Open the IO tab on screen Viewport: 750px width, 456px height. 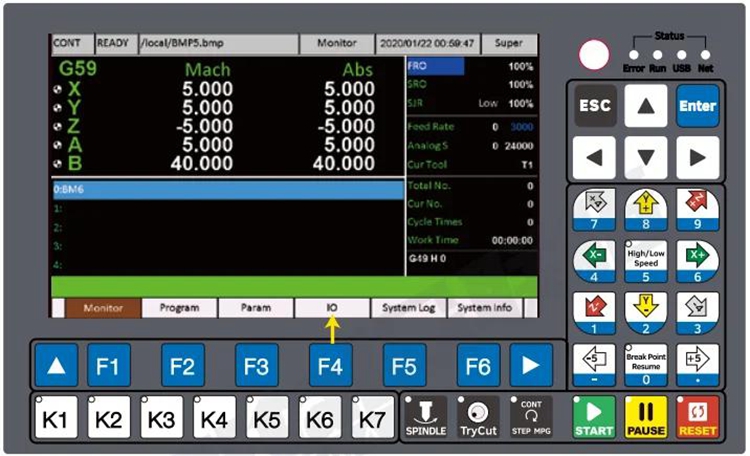(x=332, y=308)
